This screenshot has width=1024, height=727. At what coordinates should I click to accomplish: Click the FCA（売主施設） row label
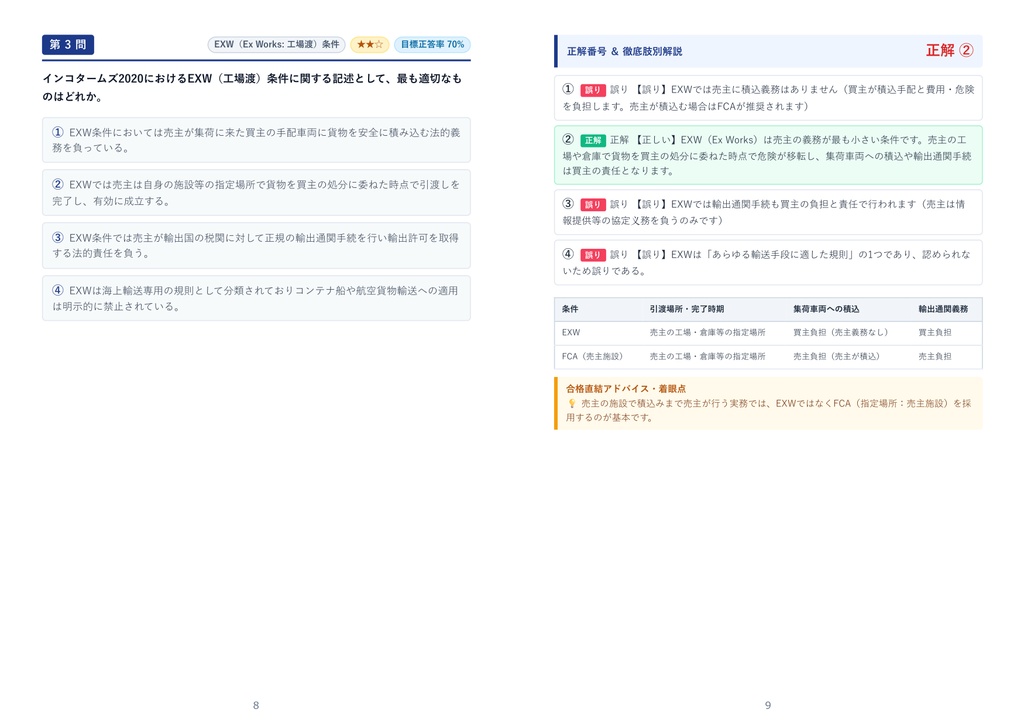592,357
